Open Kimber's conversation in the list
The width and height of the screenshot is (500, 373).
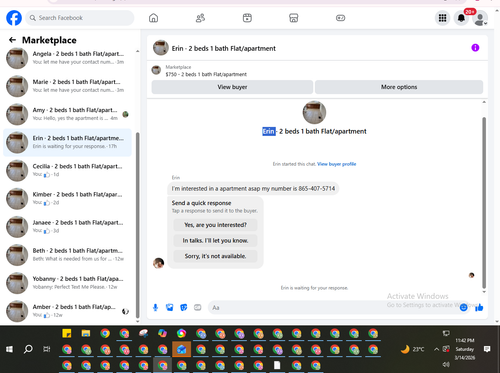click(x=67, y=198)
